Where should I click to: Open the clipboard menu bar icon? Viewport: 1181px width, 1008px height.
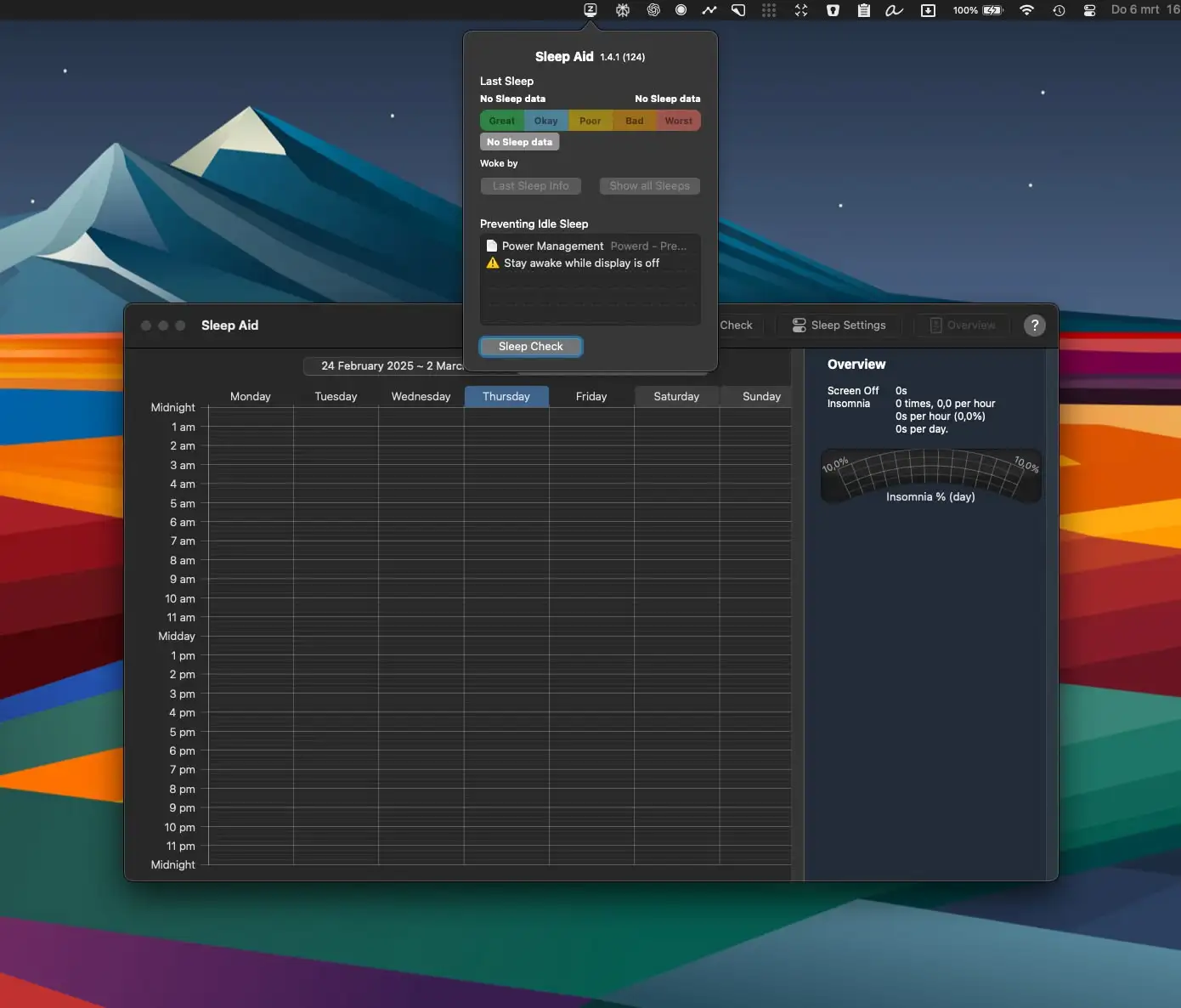point(863,10)
